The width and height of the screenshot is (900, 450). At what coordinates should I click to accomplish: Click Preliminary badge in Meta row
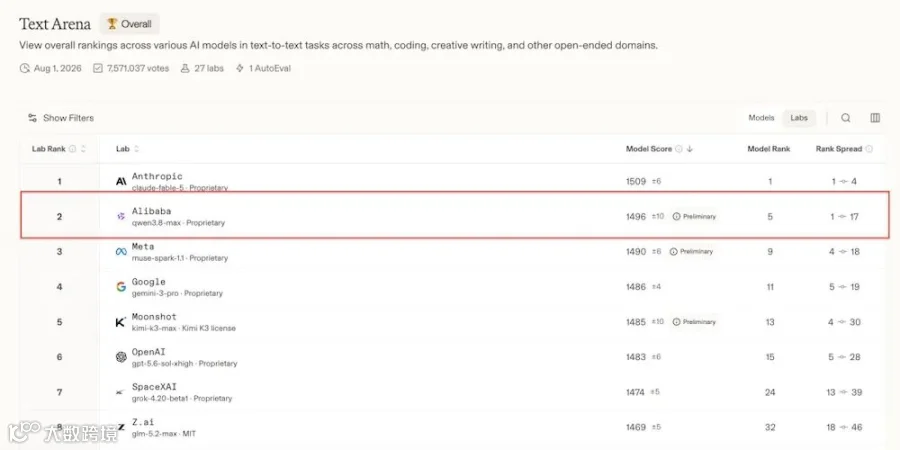coord(692,251)
